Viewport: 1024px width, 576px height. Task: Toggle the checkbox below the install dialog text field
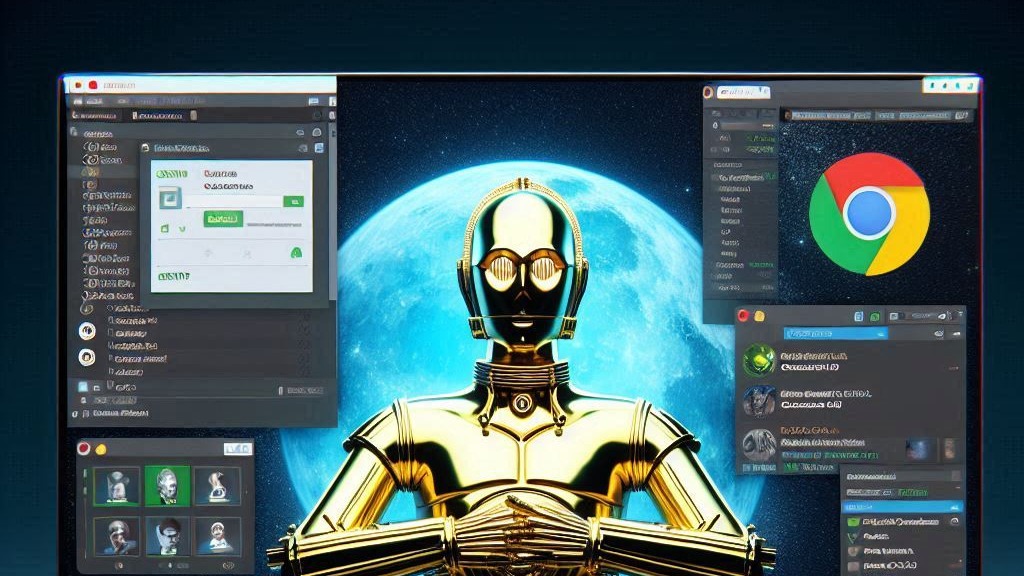click(164, 228)
